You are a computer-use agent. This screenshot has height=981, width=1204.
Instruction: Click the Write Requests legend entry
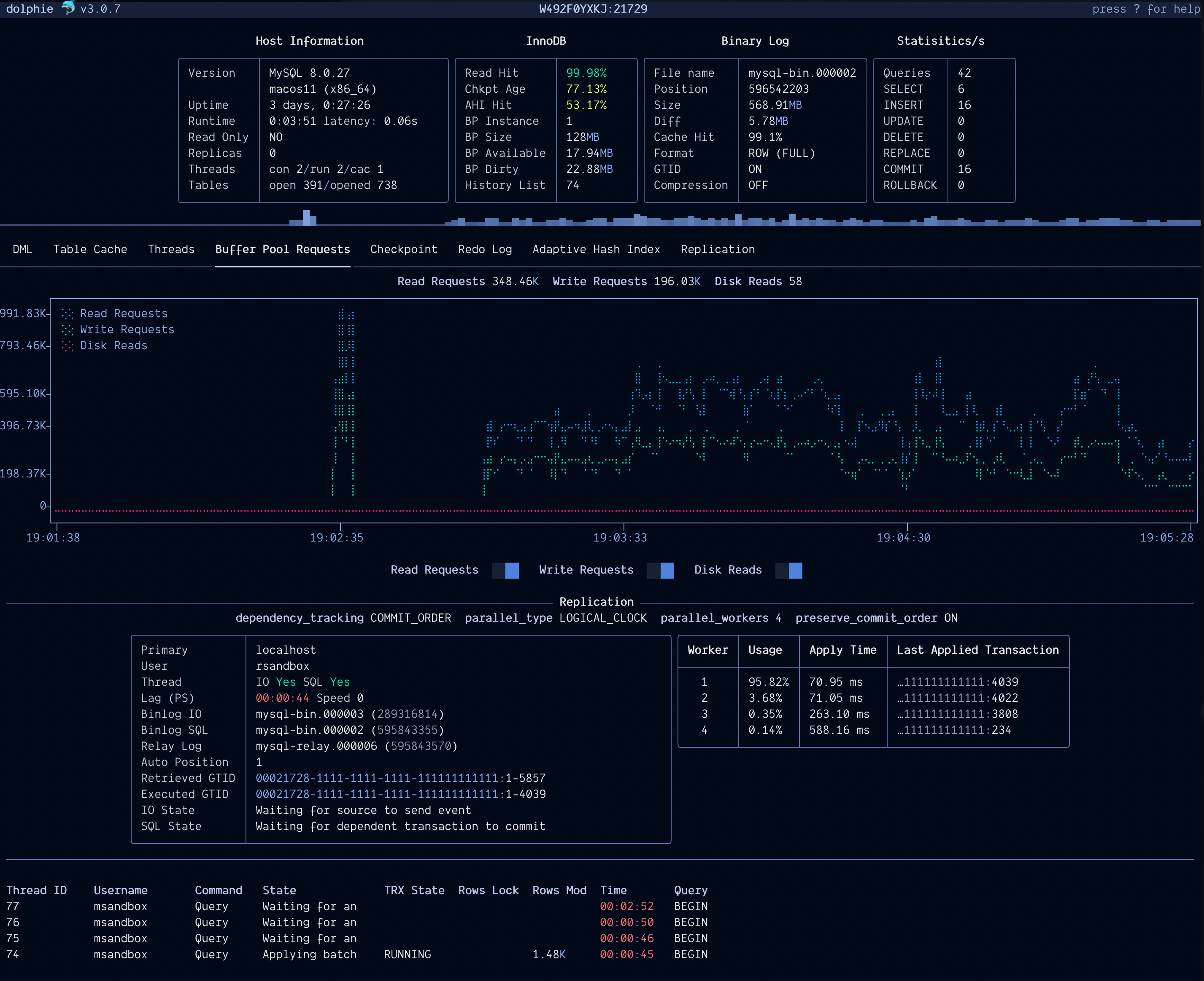tap(127, 329)
